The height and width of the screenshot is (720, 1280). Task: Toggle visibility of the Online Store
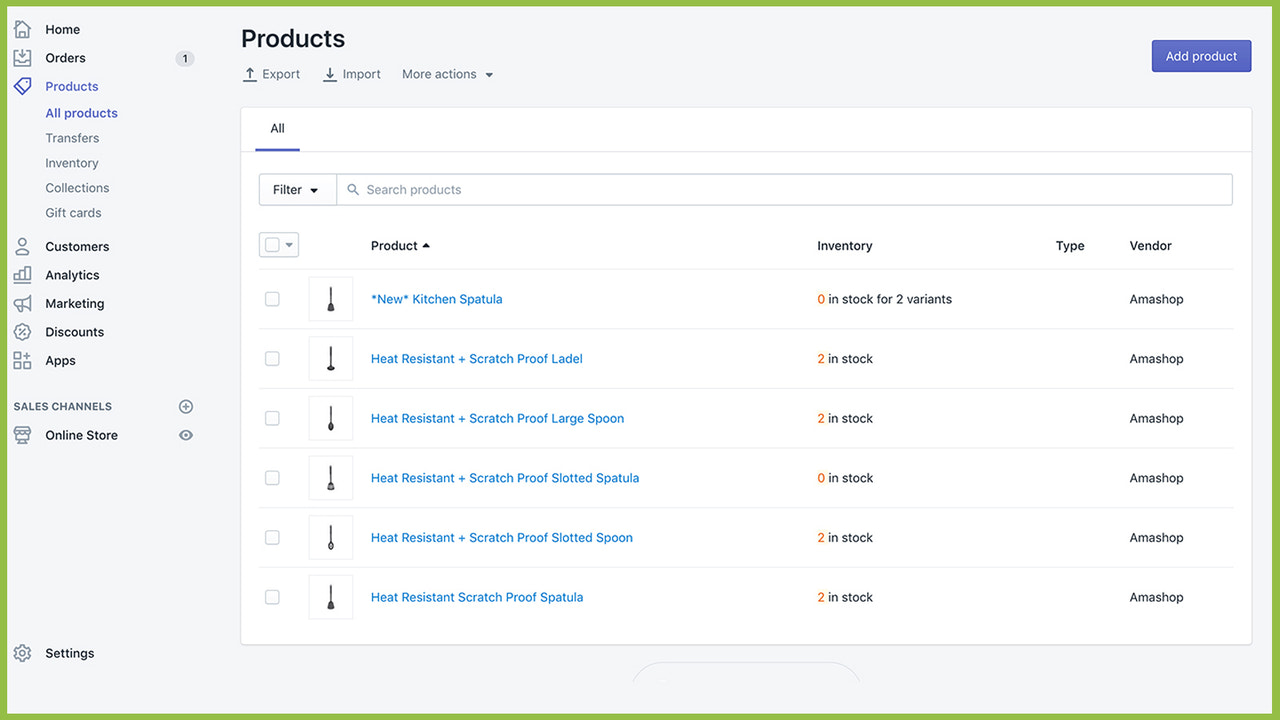(x=186, y=435)
